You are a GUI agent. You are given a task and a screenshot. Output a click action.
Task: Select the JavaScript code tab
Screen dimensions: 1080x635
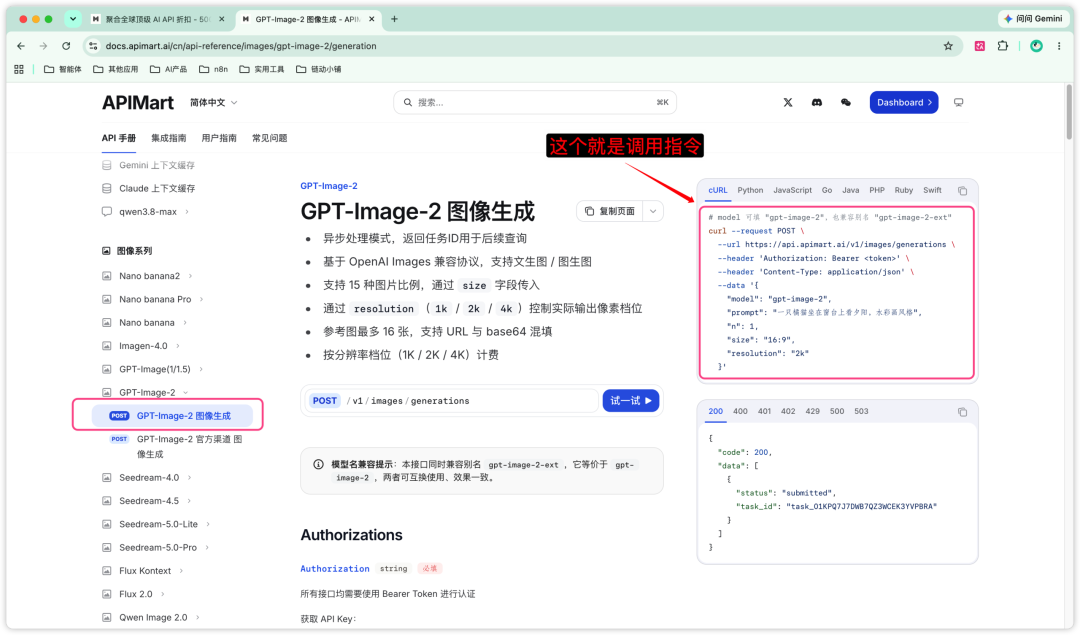pyautogui.click(x=792, y=191)
